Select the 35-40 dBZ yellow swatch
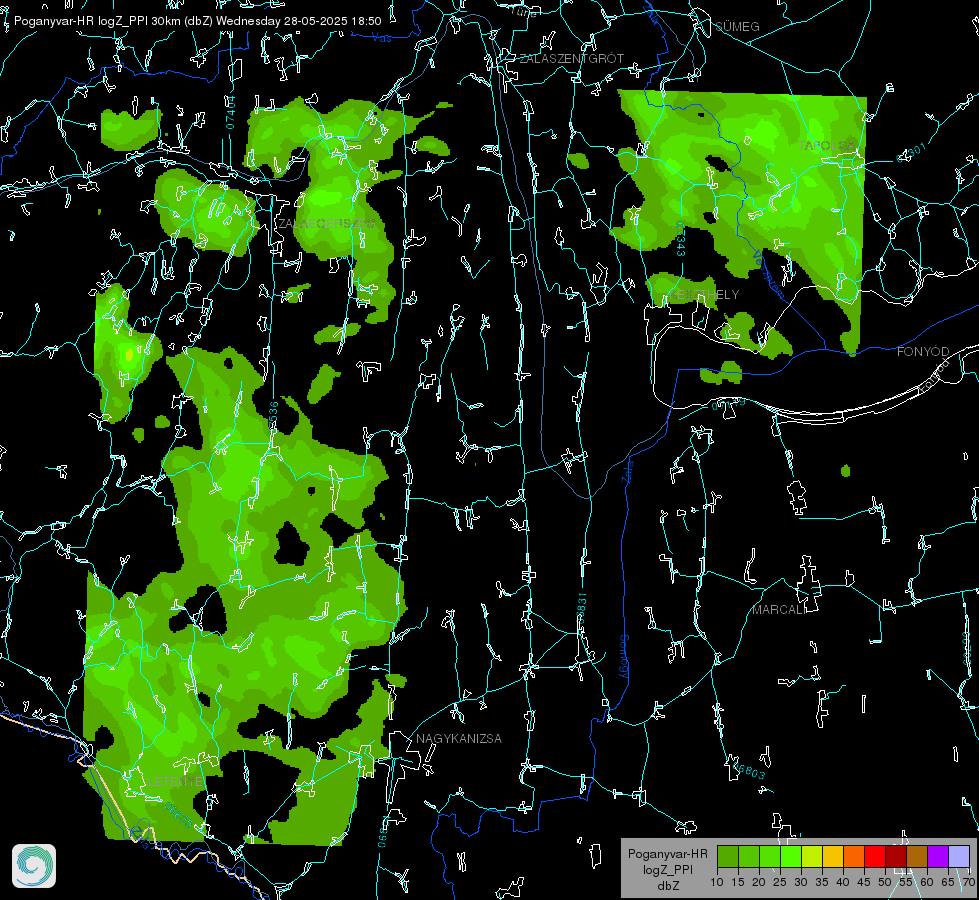This screenshot has width=979, height=900. [x=833, y=857]
